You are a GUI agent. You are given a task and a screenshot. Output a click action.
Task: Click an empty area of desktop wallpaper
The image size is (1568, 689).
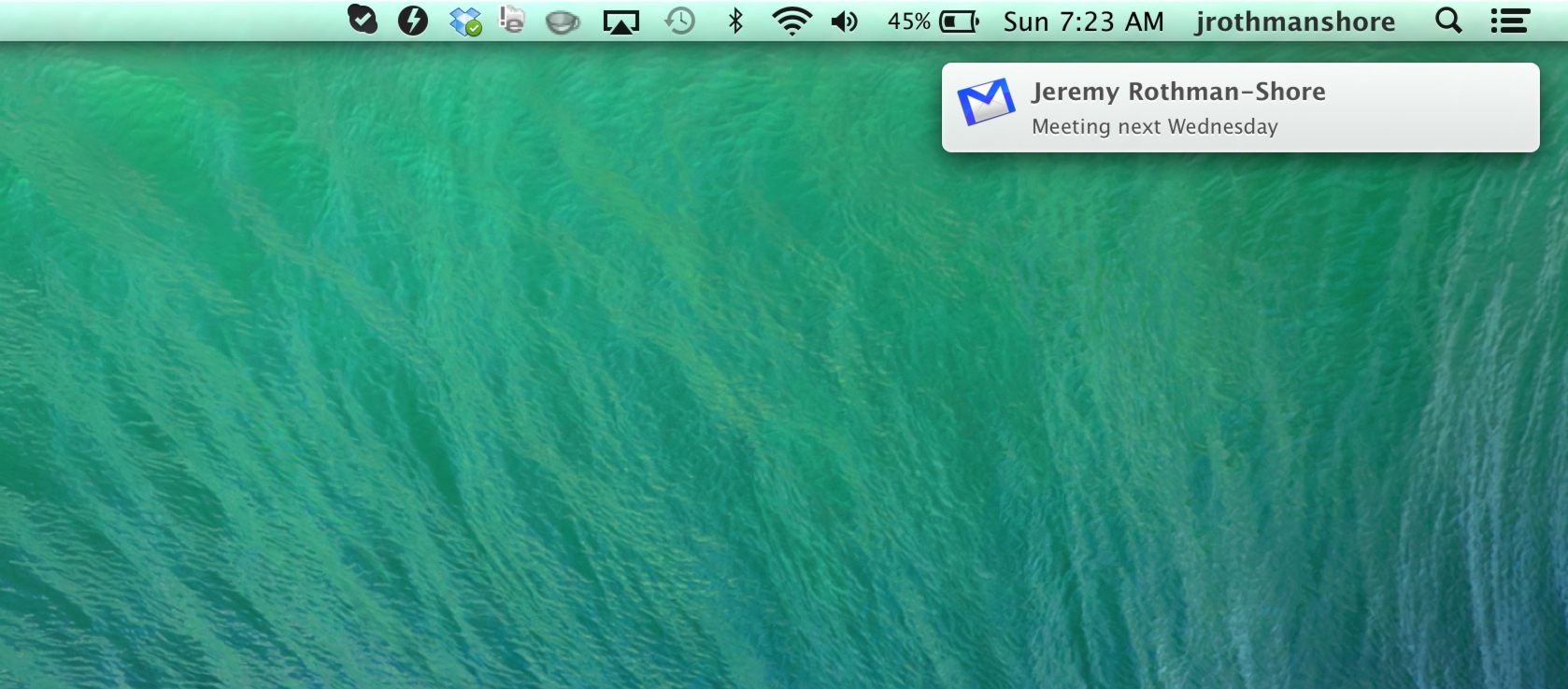[654, 421]
